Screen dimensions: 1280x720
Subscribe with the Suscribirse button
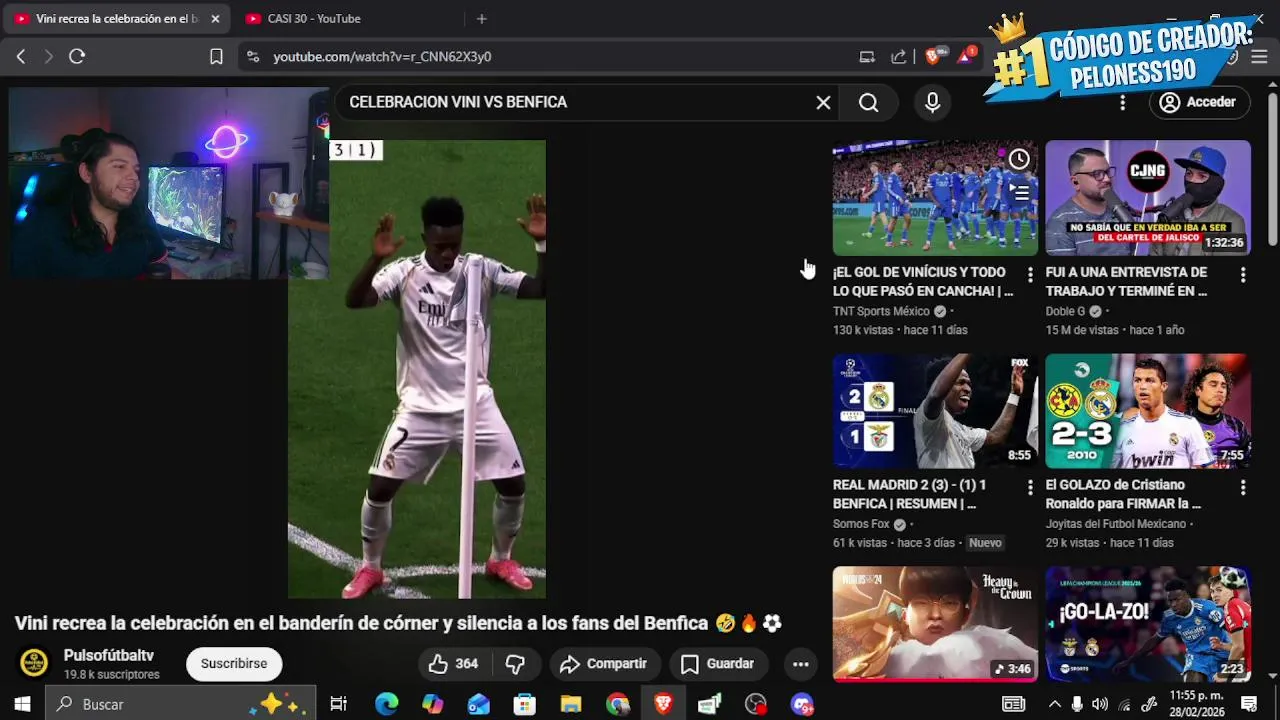click(x=234, y=663)
